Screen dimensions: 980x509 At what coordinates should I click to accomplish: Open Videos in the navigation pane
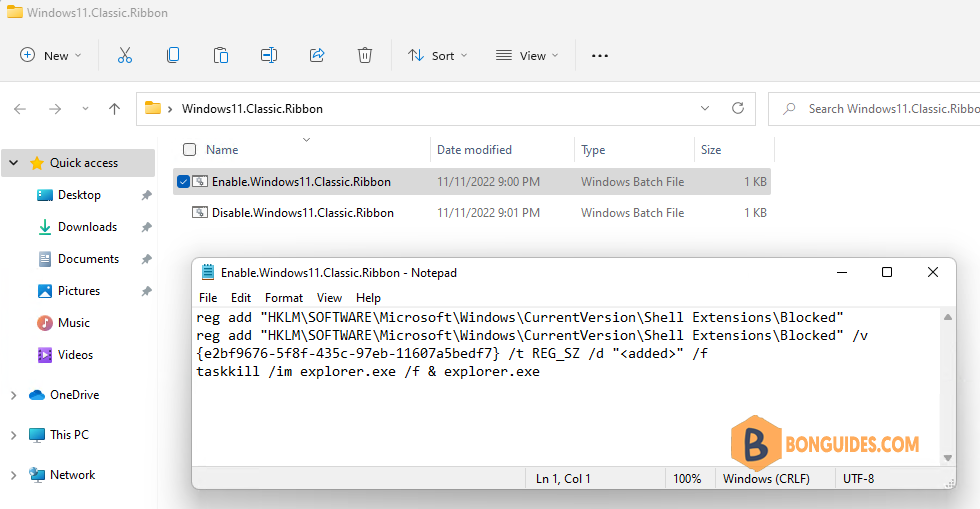75,355
